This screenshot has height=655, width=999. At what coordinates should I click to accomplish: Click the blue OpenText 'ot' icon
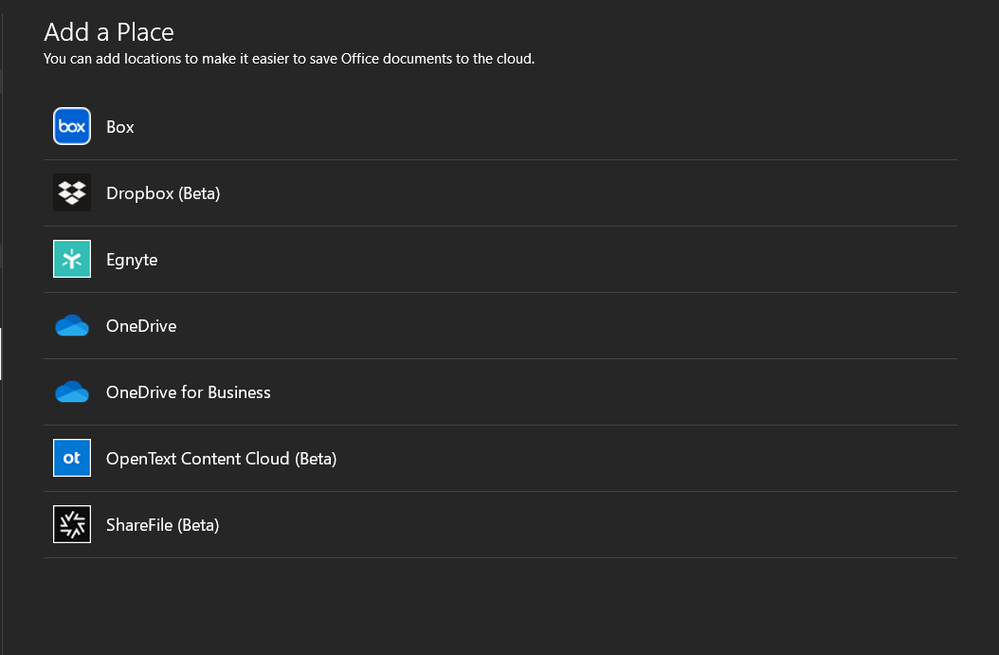pos(72,457)
